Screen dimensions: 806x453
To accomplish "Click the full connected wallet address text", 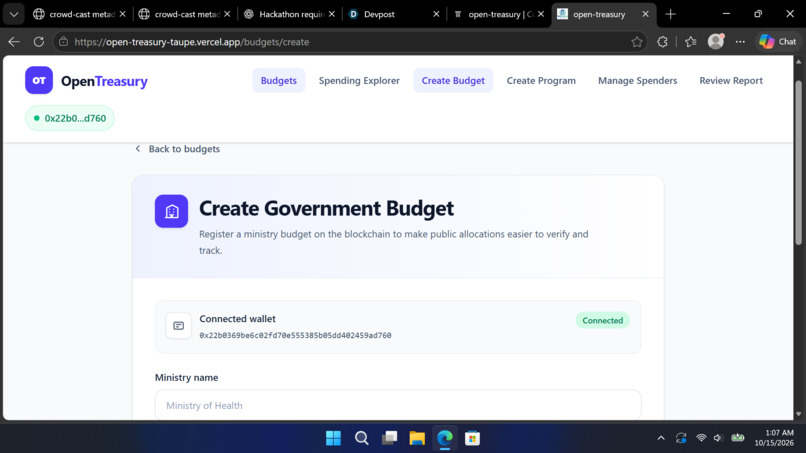I will (295, 335).
